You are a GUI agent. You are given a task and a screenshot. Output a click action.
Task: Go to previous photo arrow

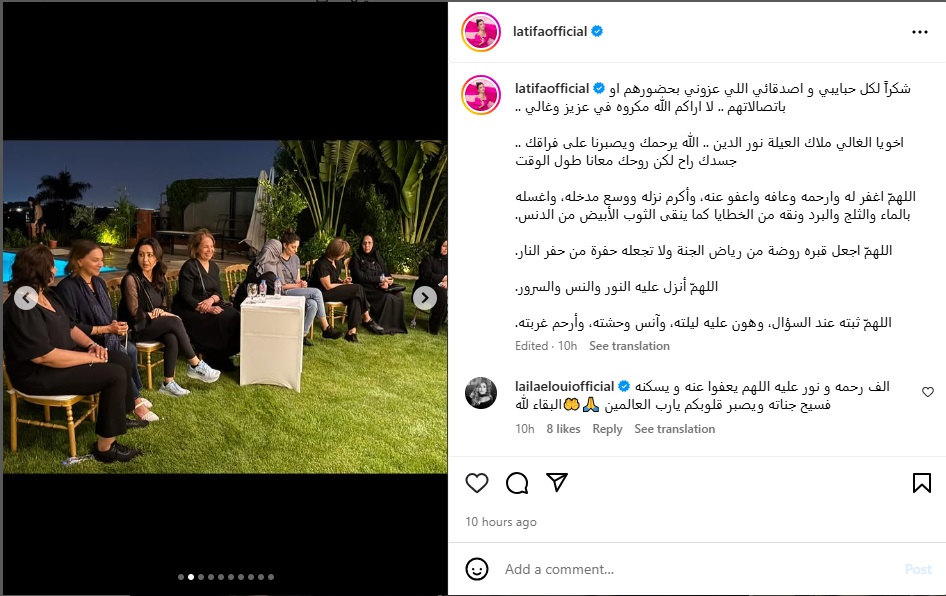(26, 297)
